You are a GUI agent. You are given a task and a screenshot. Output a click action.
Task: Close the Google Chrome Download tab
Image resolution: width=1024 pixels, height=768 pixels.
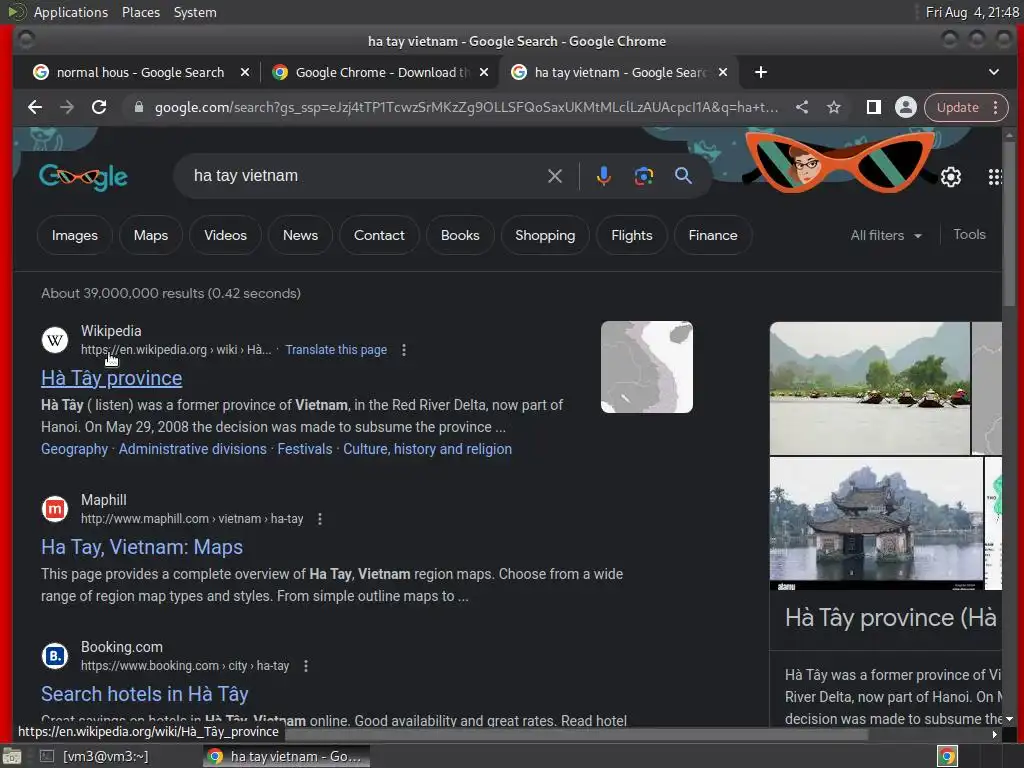[x=484, y=72]
